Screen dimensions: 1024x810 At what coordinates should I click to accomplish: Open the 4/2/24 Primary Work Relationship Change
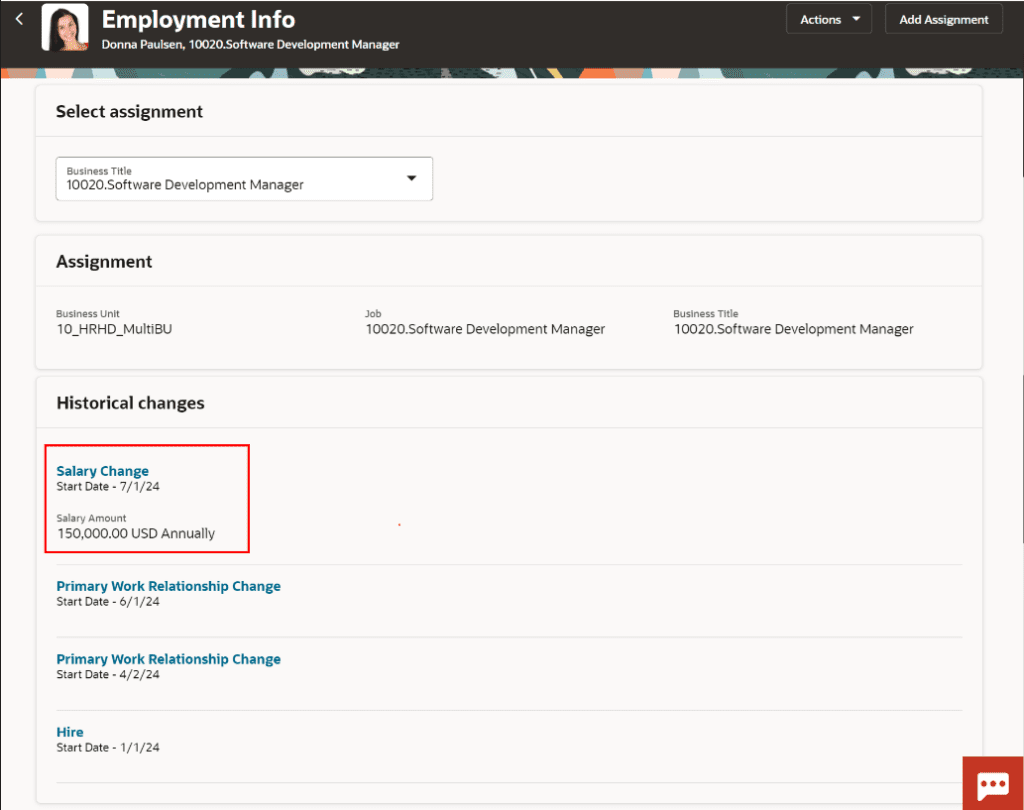(x=168, y=659)
